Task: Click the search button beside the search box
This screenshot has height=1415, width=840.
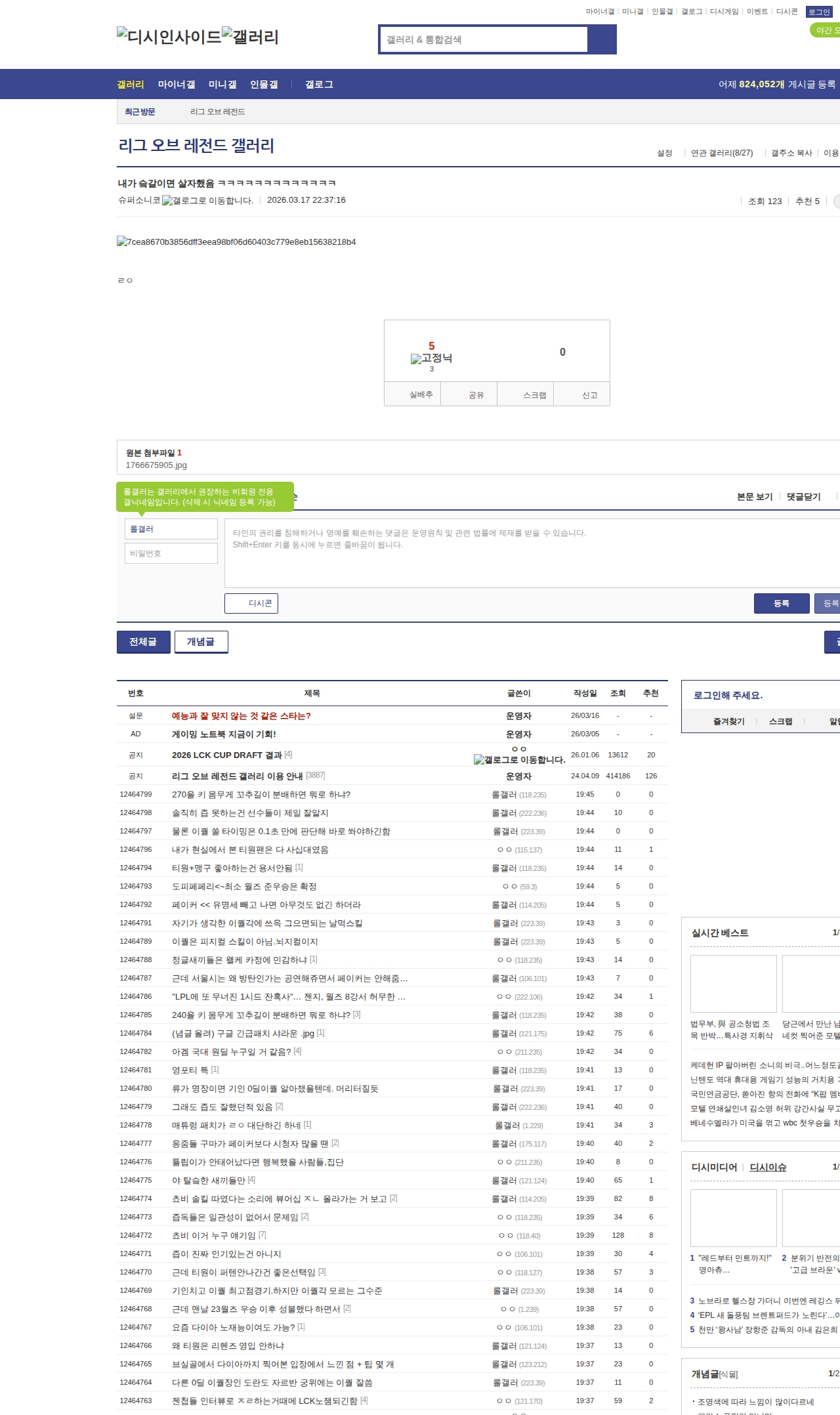Action: [x=602, y=39]
